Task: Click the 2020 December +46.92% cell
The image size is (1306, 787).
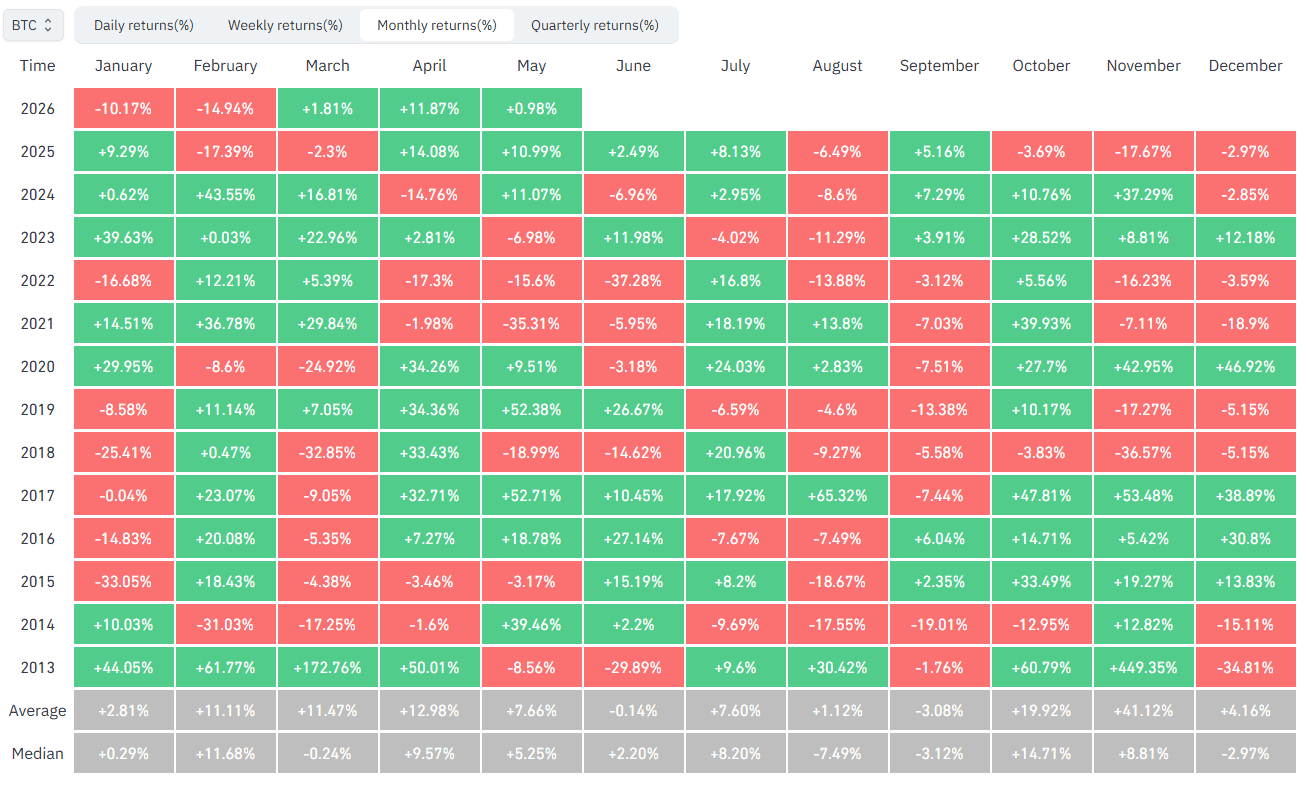Action: (x=1246, y=366)
